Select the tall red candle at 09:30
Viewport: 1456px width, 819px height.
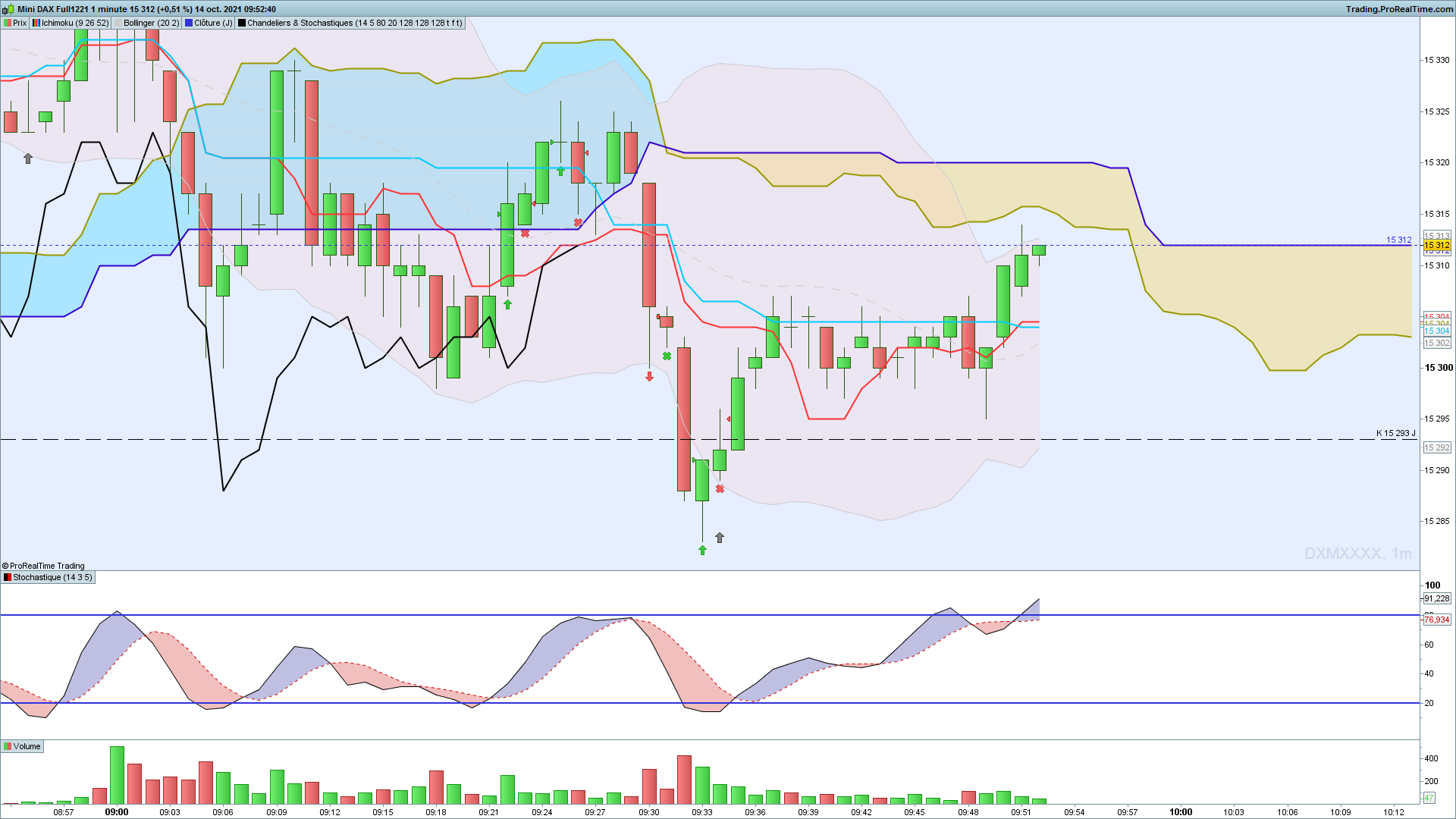point(649,245)
